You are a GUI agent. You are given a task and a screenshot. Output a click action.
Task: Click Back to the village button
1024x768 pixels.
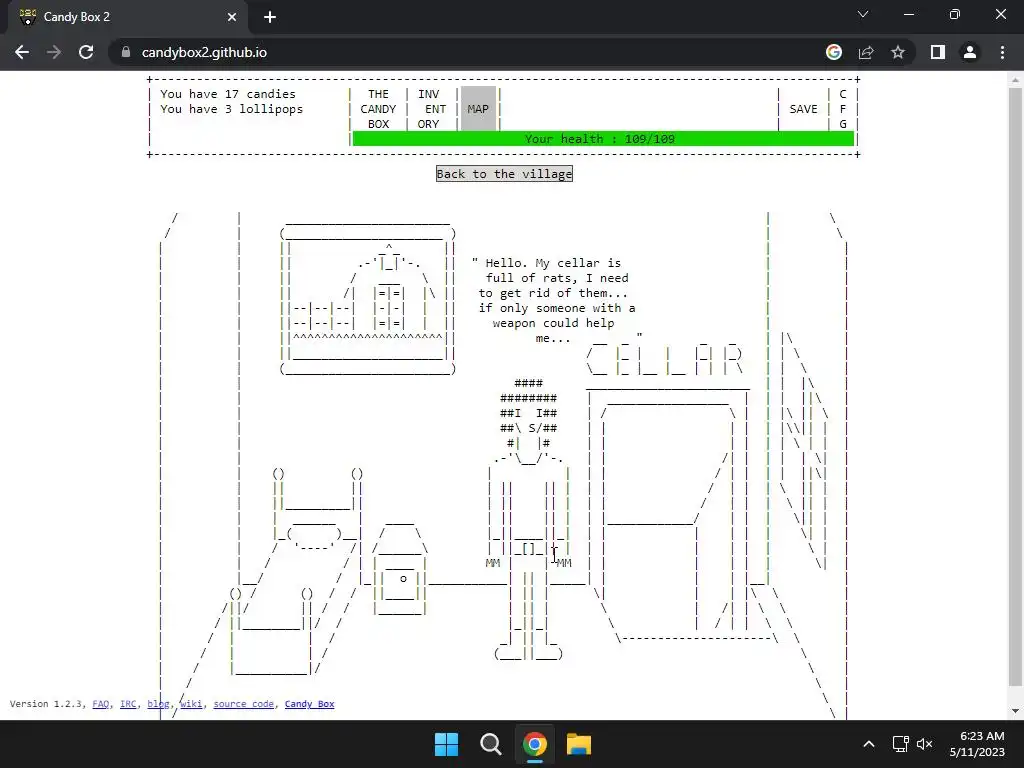coord(504,174)
